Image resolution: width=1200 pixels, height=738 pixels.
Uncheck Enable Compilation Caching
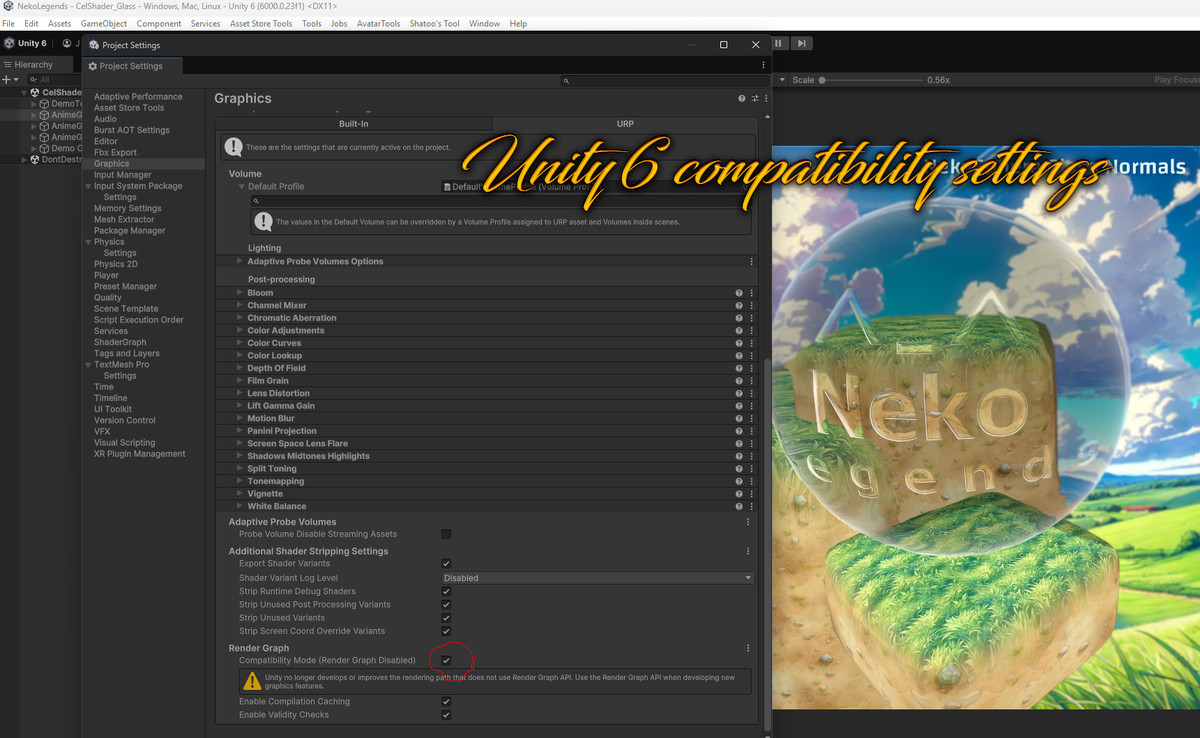point(446,702)
